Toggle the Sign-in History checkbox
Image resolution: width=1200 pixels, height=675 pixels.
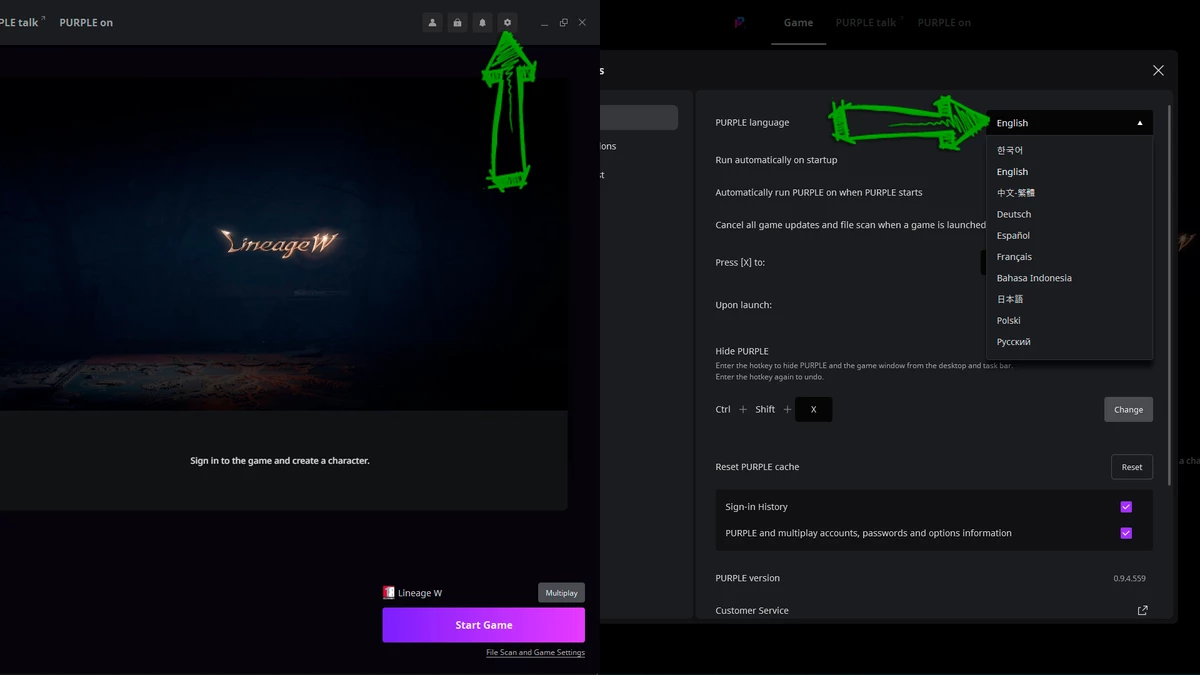coord(1126,507)
